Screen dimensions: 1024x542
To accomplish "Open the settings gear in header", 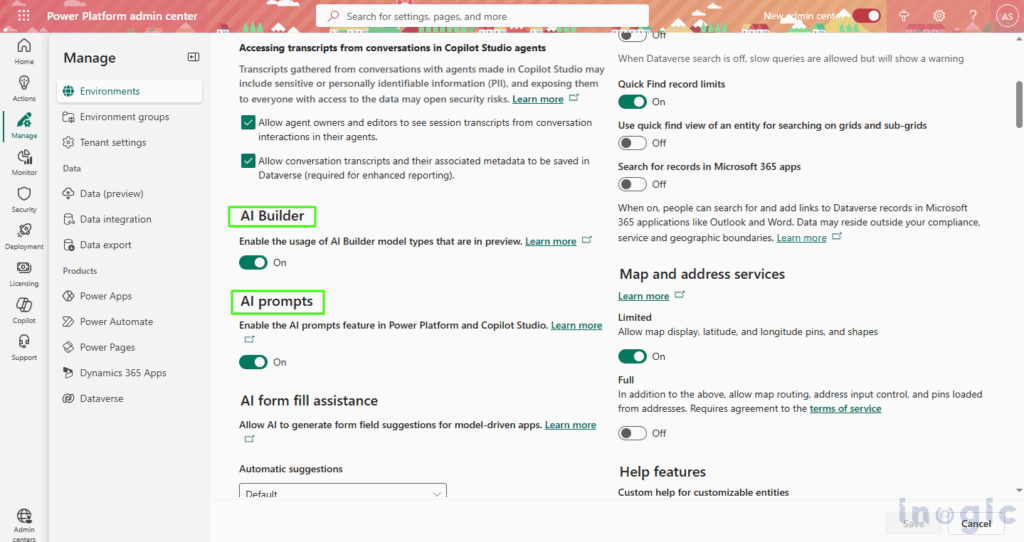I will pyautogui.click(x=939, y=16).
